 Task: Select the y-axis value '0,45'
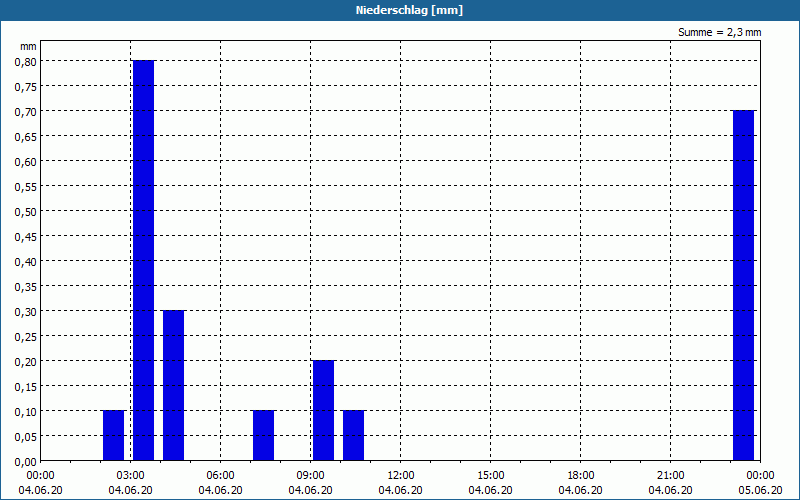[x=26, y=237]
